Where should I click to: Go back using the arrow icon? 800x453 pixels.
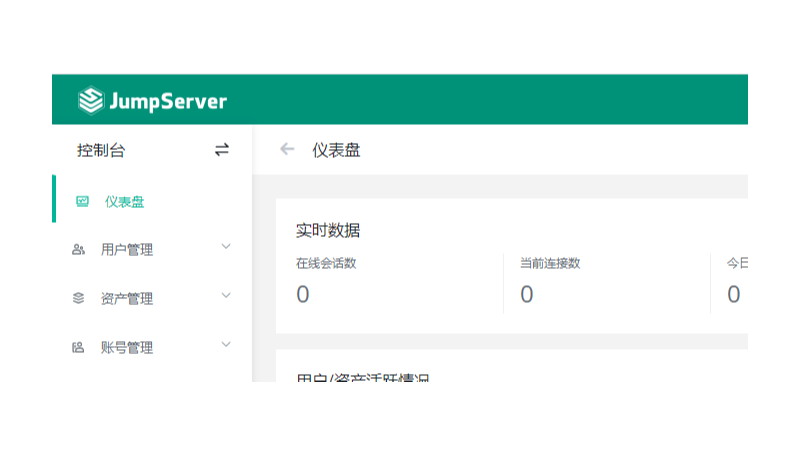click(287, 149)
